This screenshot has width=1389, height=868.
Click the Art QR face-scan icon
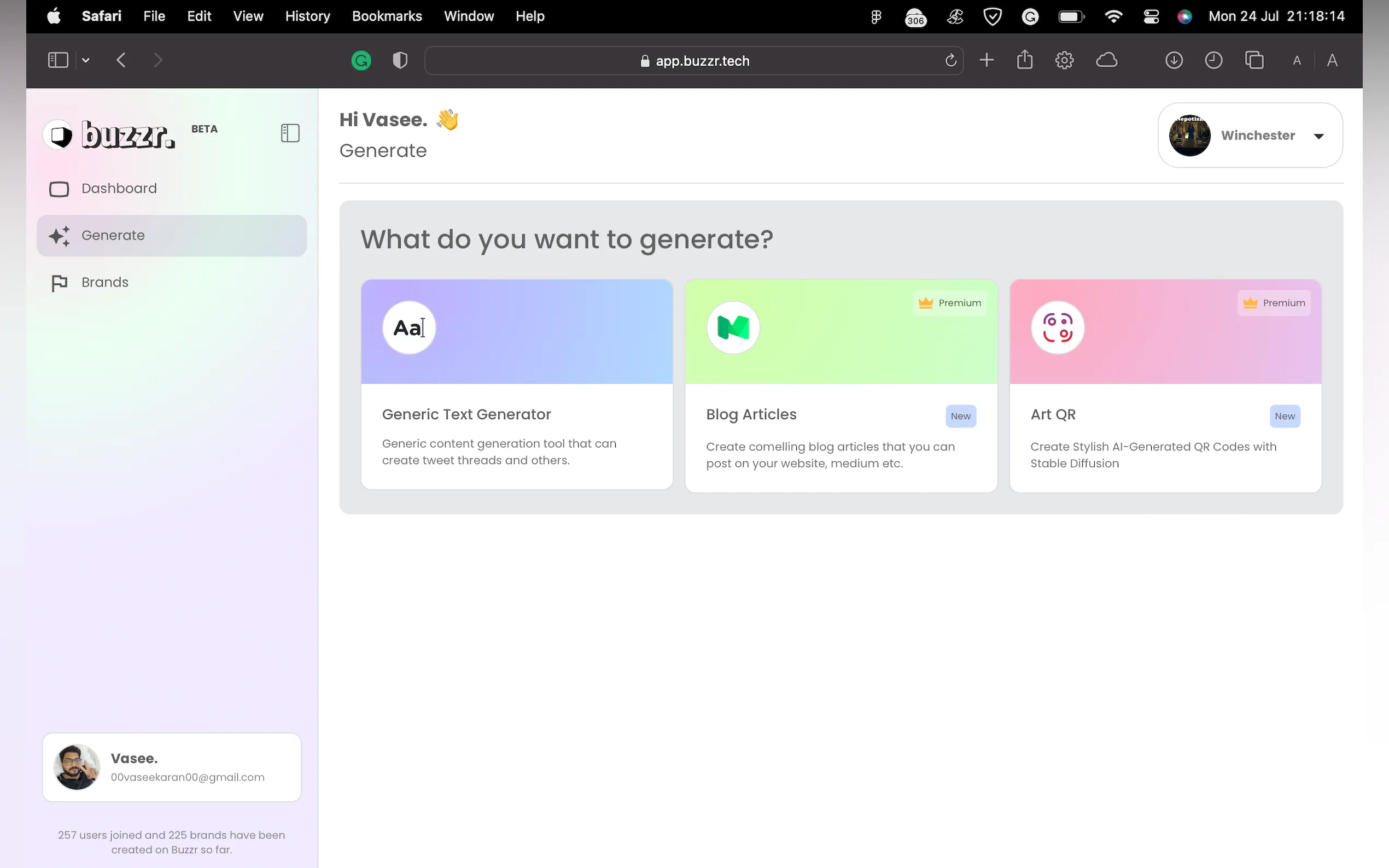[x=1057, y=328]
